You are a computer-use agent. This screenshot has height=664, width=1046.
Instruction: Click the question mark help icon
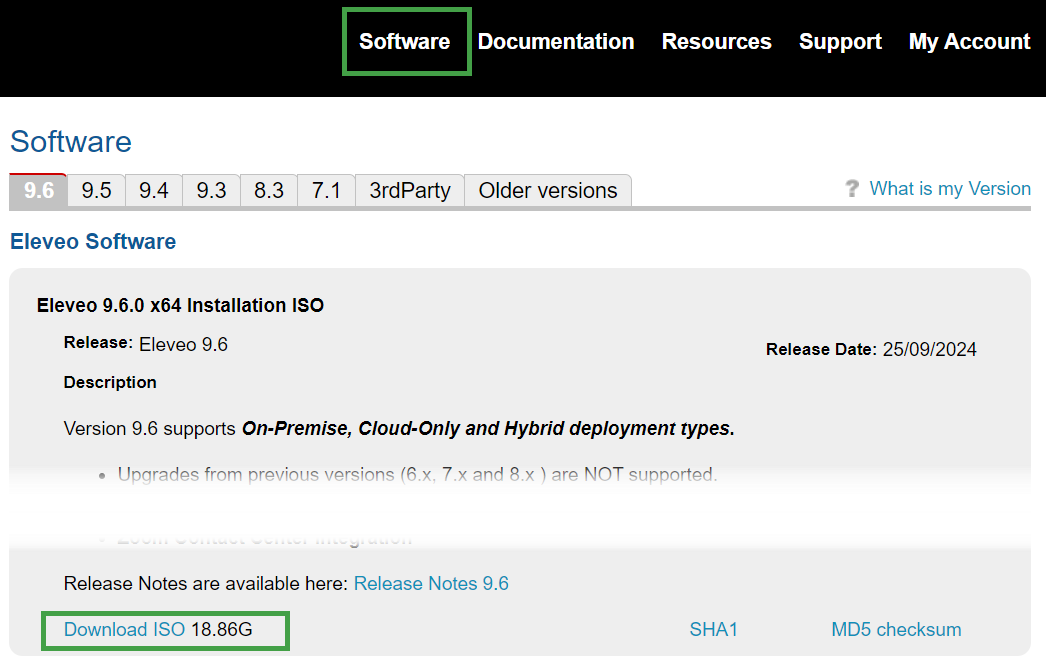852,189
